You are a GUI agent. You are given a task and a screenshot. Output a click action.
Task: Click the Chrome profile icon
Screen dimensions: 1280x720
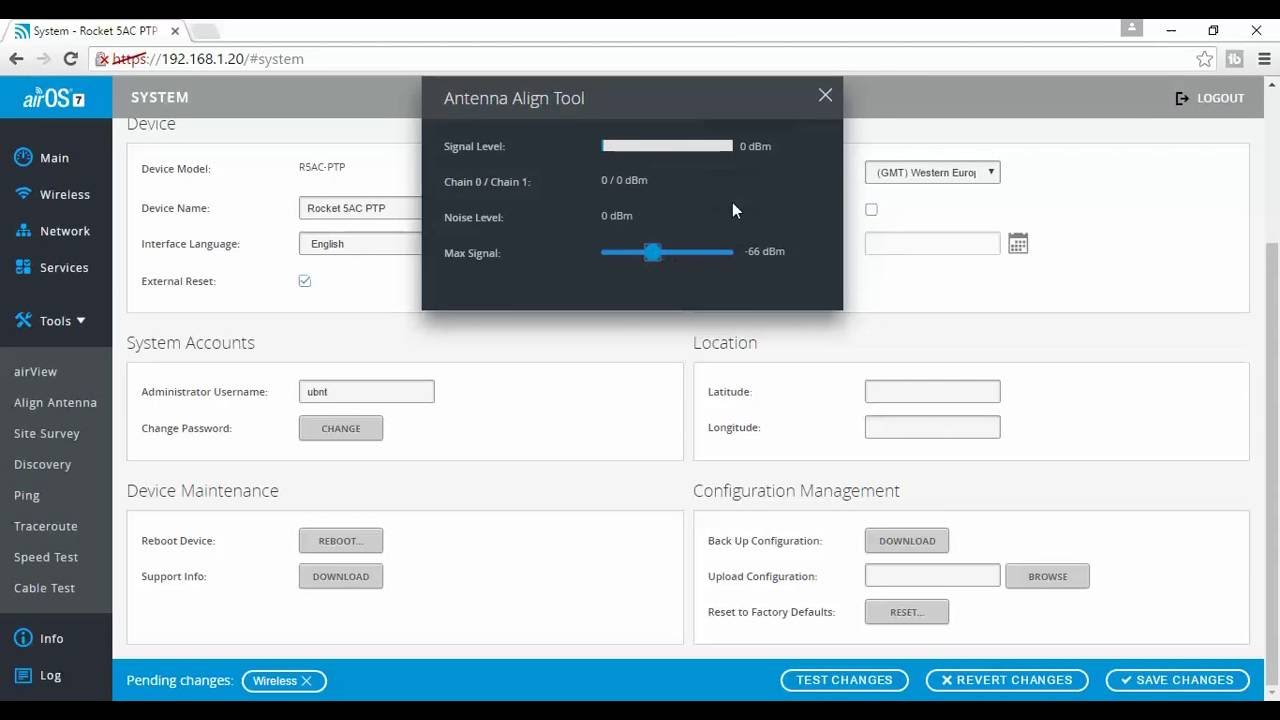point(1131,28)
